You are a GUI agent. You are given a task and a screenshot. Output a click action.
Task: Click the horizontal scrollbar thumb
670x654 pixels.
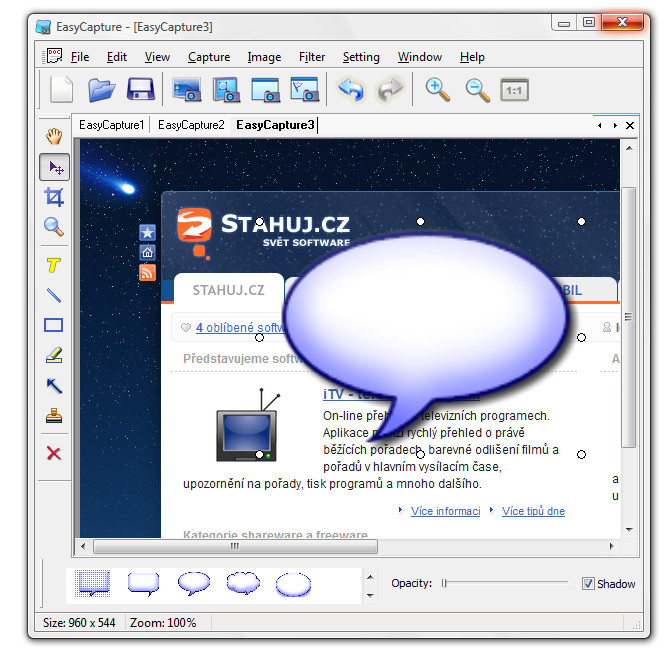click(235, 546)
